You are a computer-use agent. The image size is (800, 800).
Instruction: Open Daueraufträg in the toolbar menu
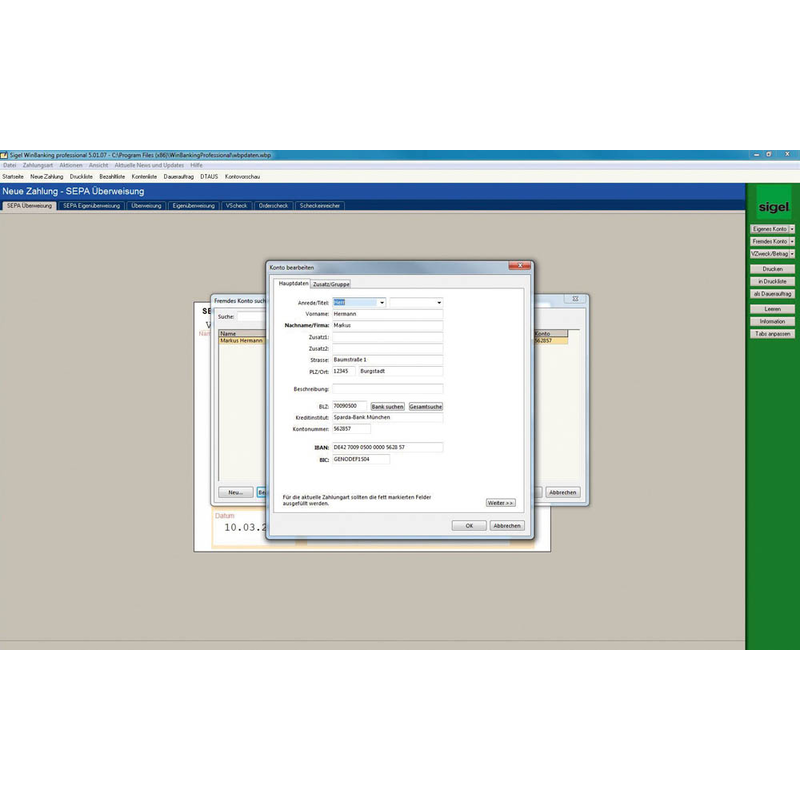[x=178, y=176]
